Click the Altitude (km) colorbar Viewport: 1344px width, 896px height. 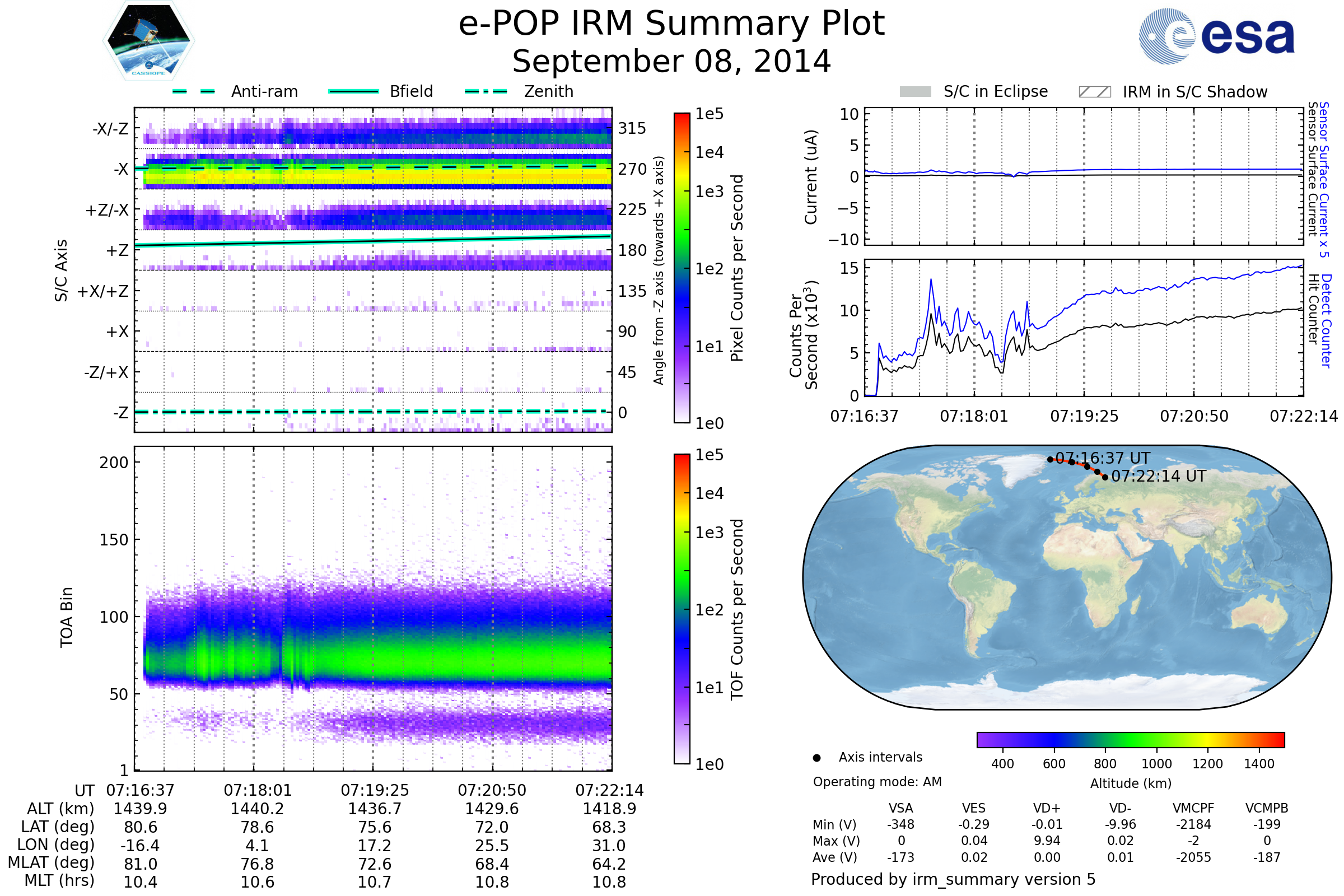click(x=1130, y=739)
